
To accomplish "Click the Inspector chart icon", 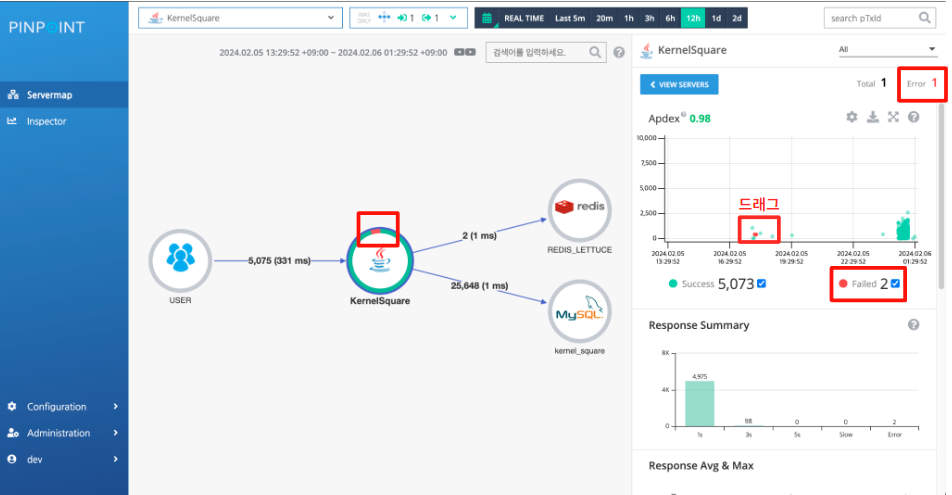I will click(x=12, y=121).
